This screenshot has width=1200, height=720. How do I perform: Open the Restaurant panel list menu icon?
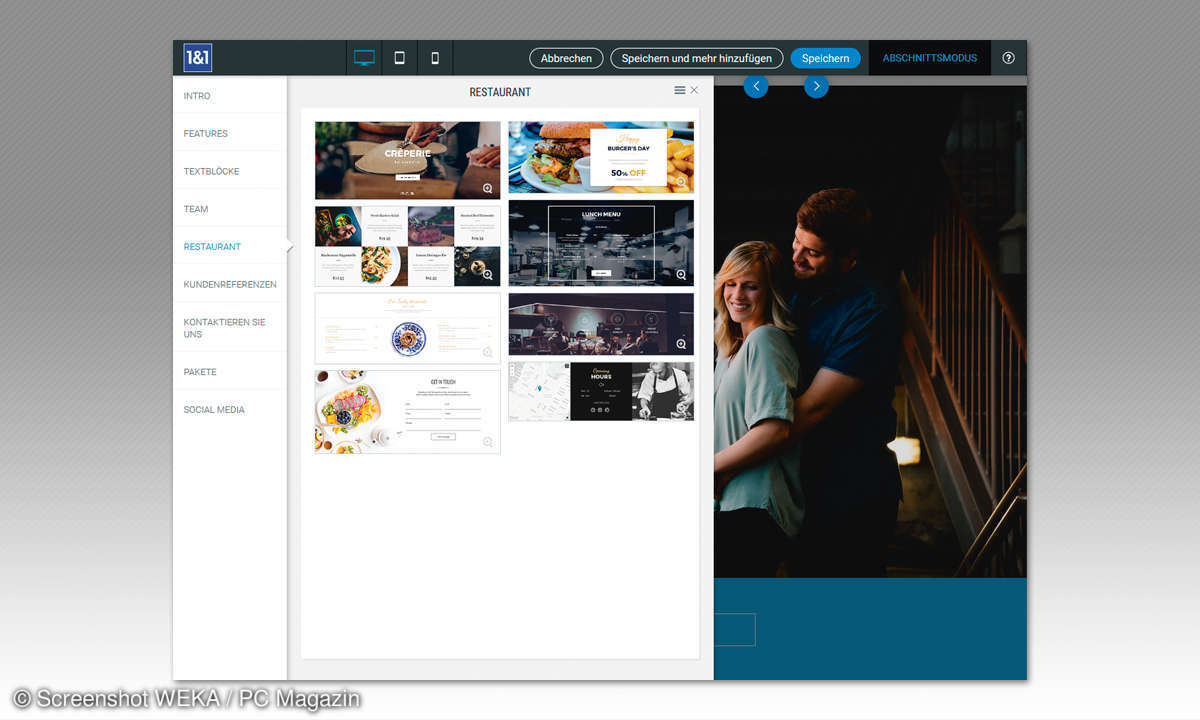point(680,90)
